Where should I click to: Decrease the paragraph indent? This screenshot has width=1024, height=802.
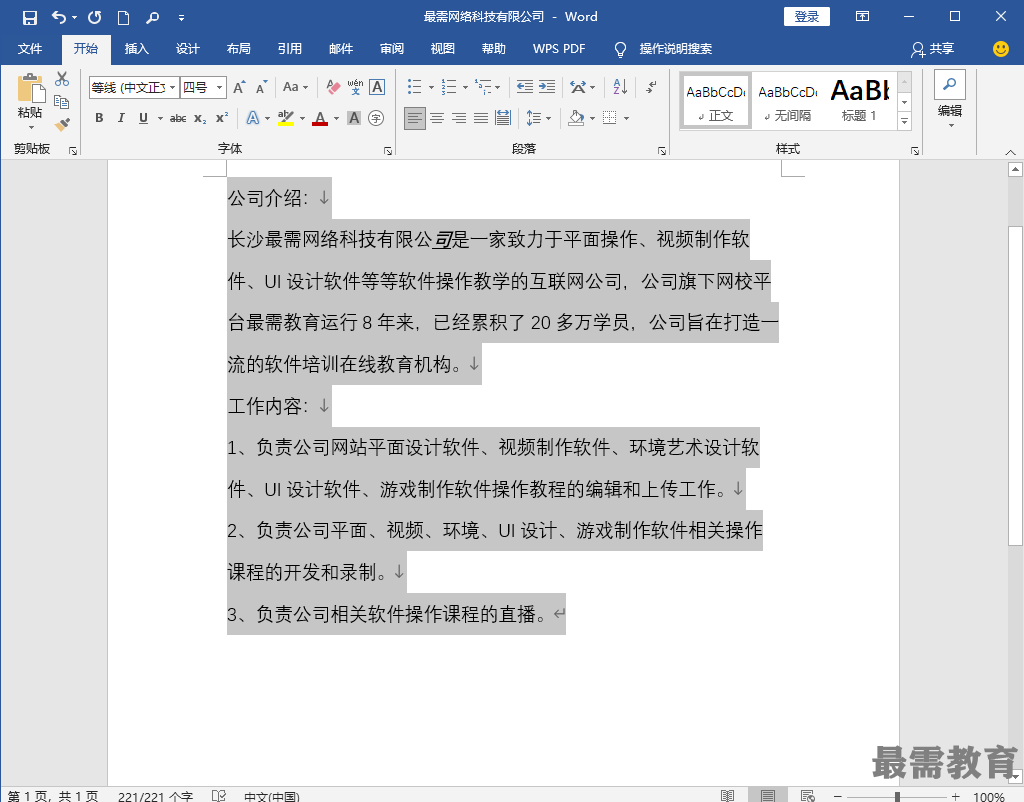[x=524, y=87]
